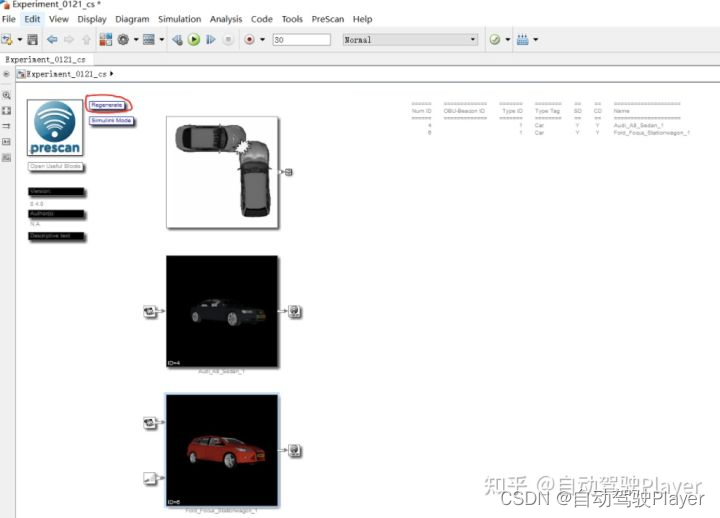This screenshot has height=518, width=720.
Task: Open the New Model dropdown arrow
Action: 20,40
